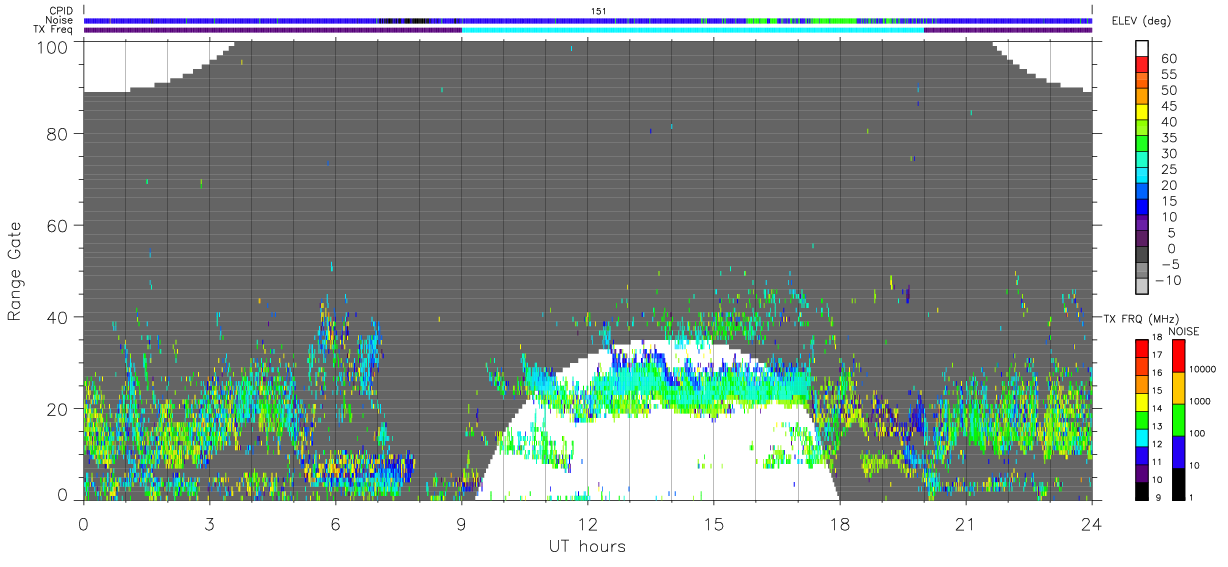Viewport: 1228px width, 567px height.
Task: Click the x-axis tick label '18'
Action: point(839,524)
